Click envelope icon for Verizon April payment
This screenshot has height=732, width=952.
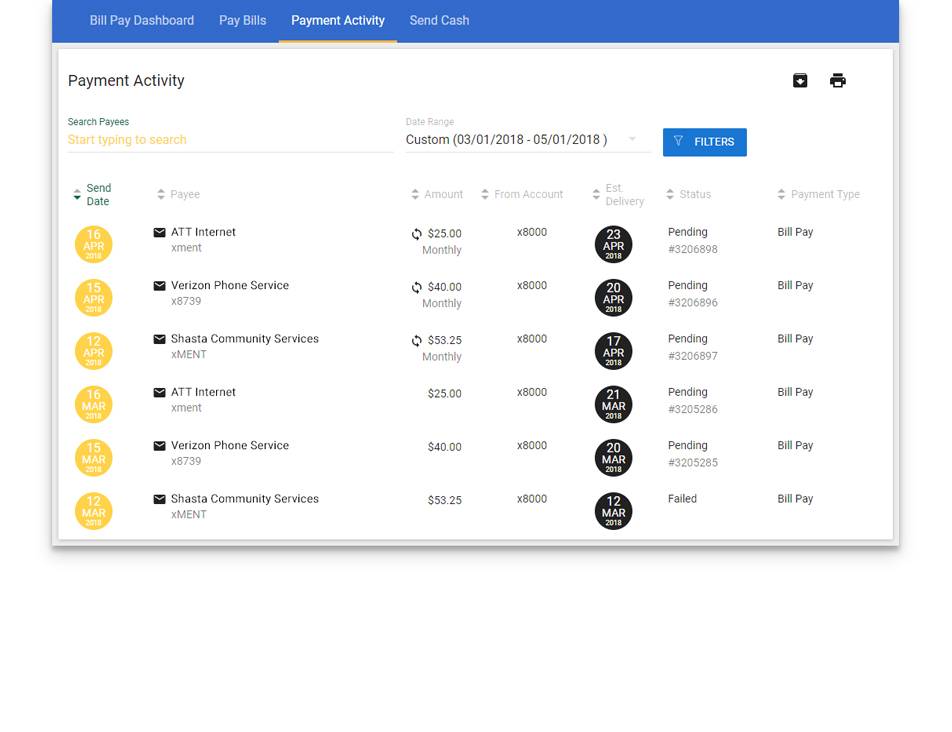click(159, 286)
